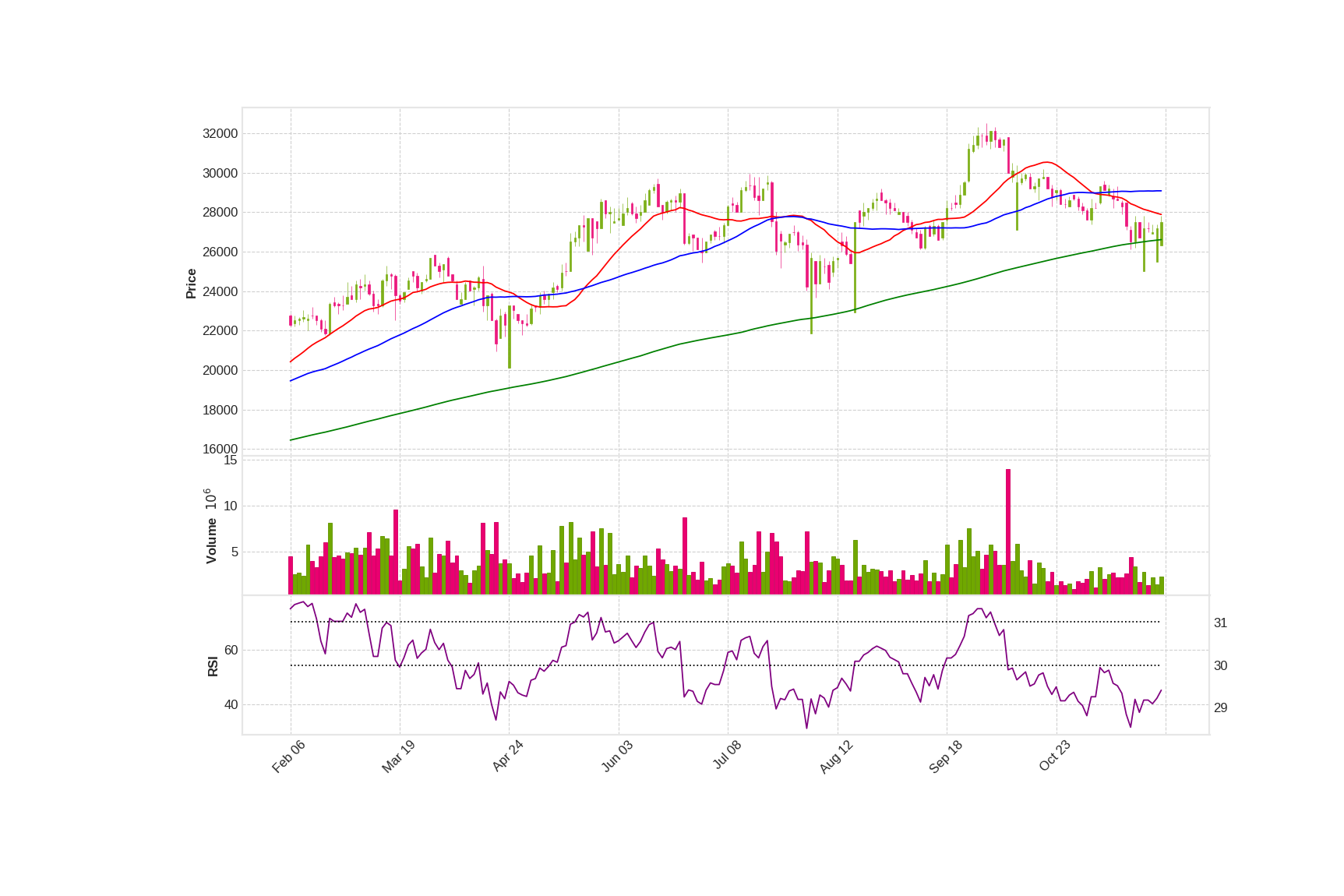Click the right axis label 29

(1221, 708)
